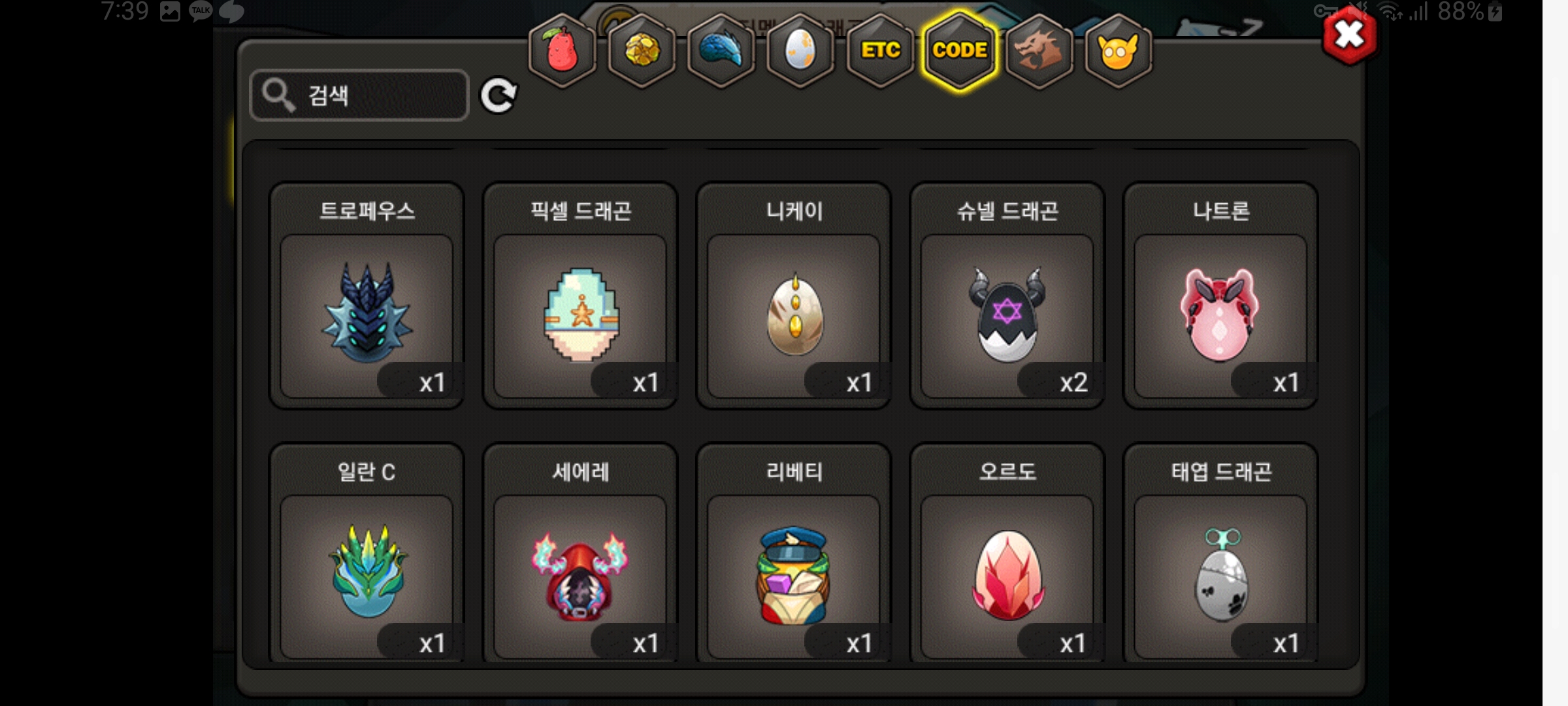Click the refresh arrow next to search

pos(498,95)
